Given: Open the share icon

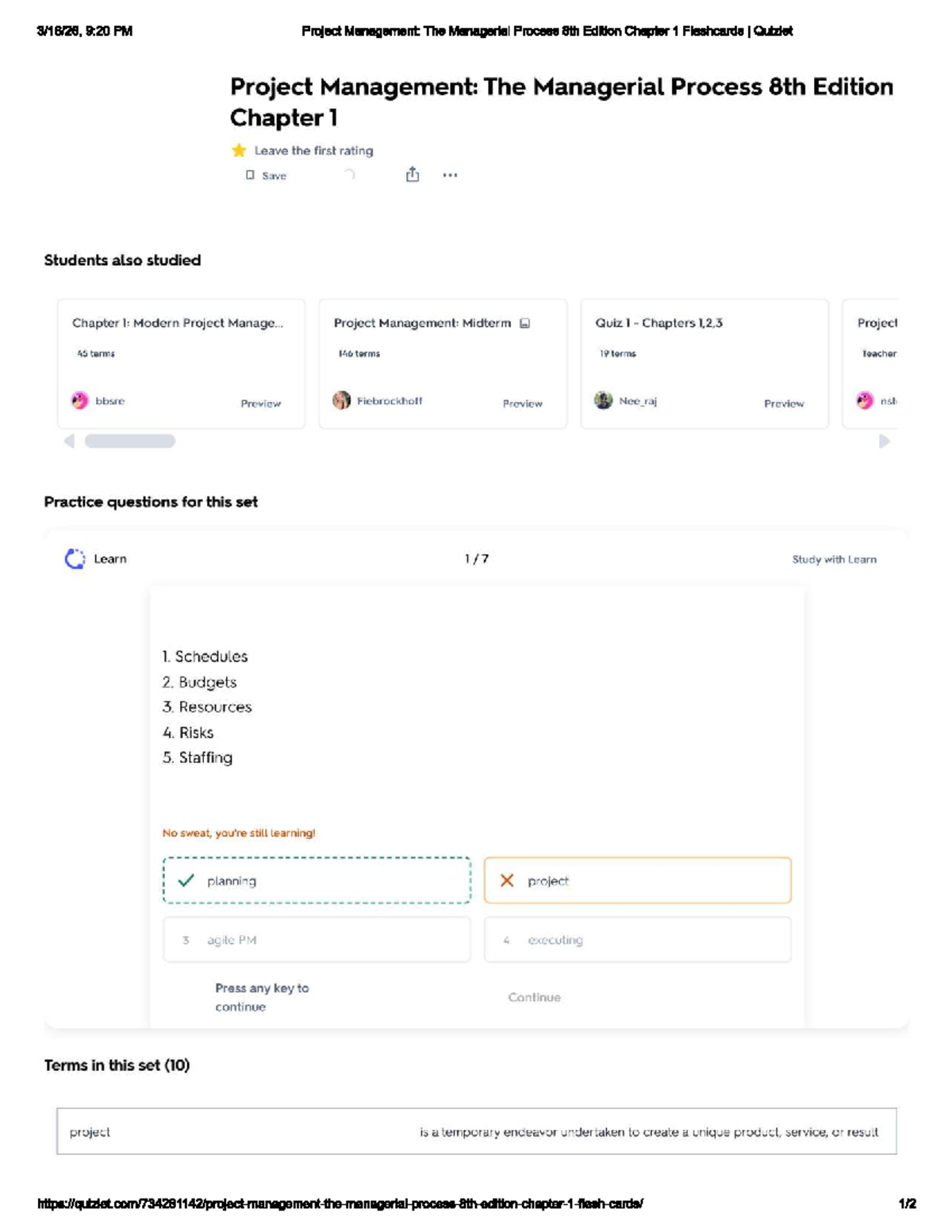Looking at the screenshot, I should click(x=413, y=175).
